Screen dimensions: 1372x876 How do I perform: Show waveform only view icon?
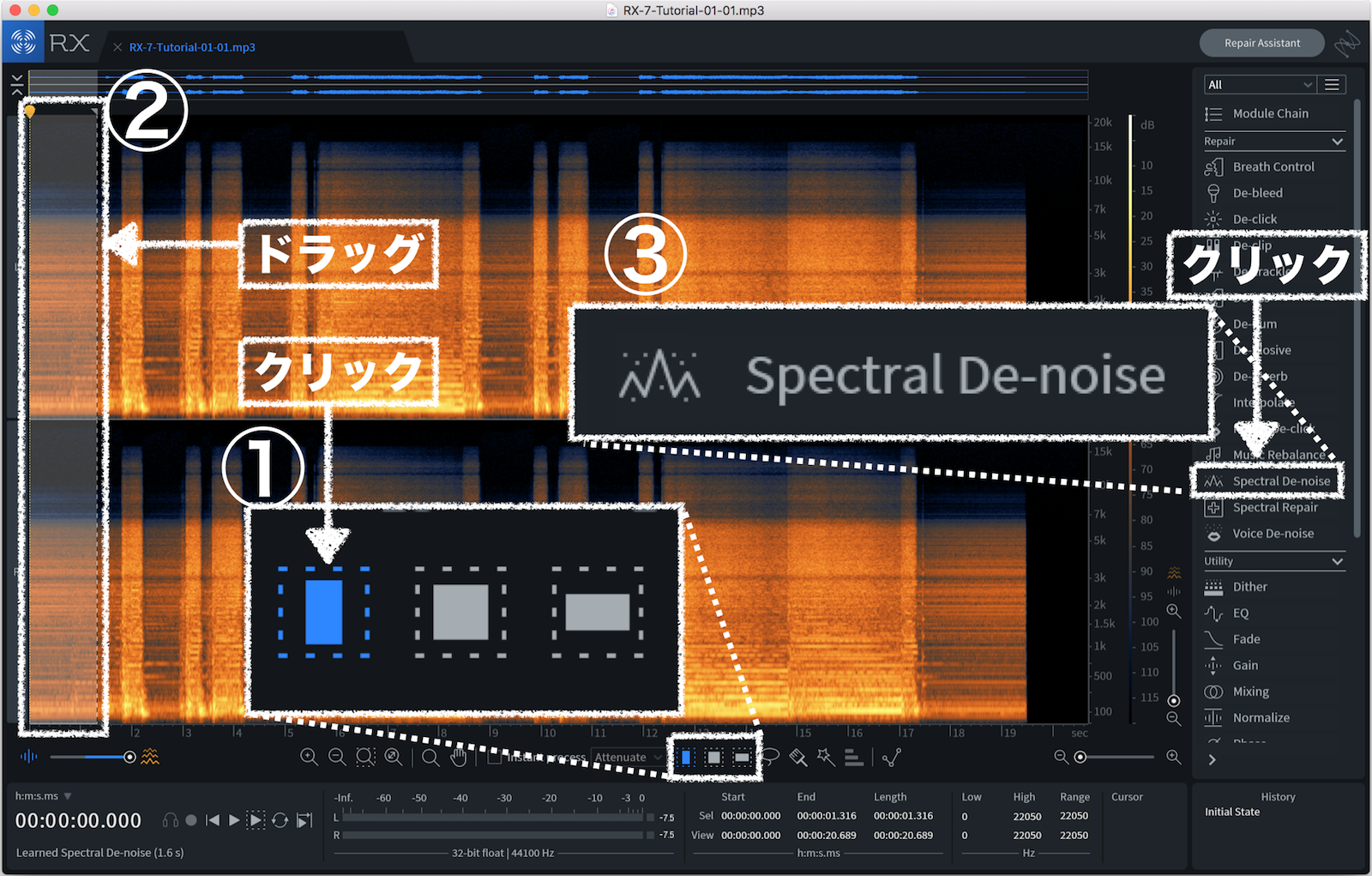(x=28, y=757)
